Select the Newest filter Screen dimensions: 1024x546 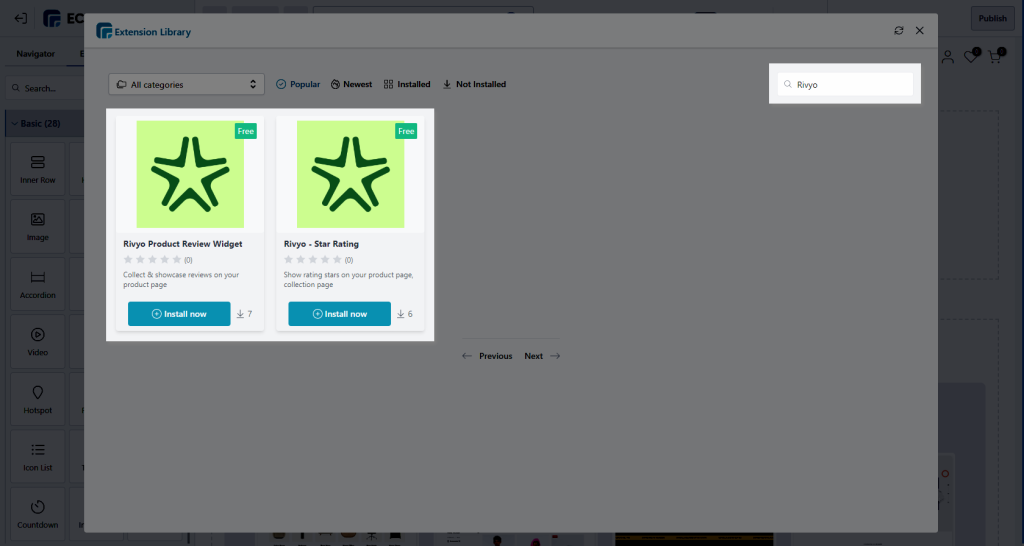(351, 84)
